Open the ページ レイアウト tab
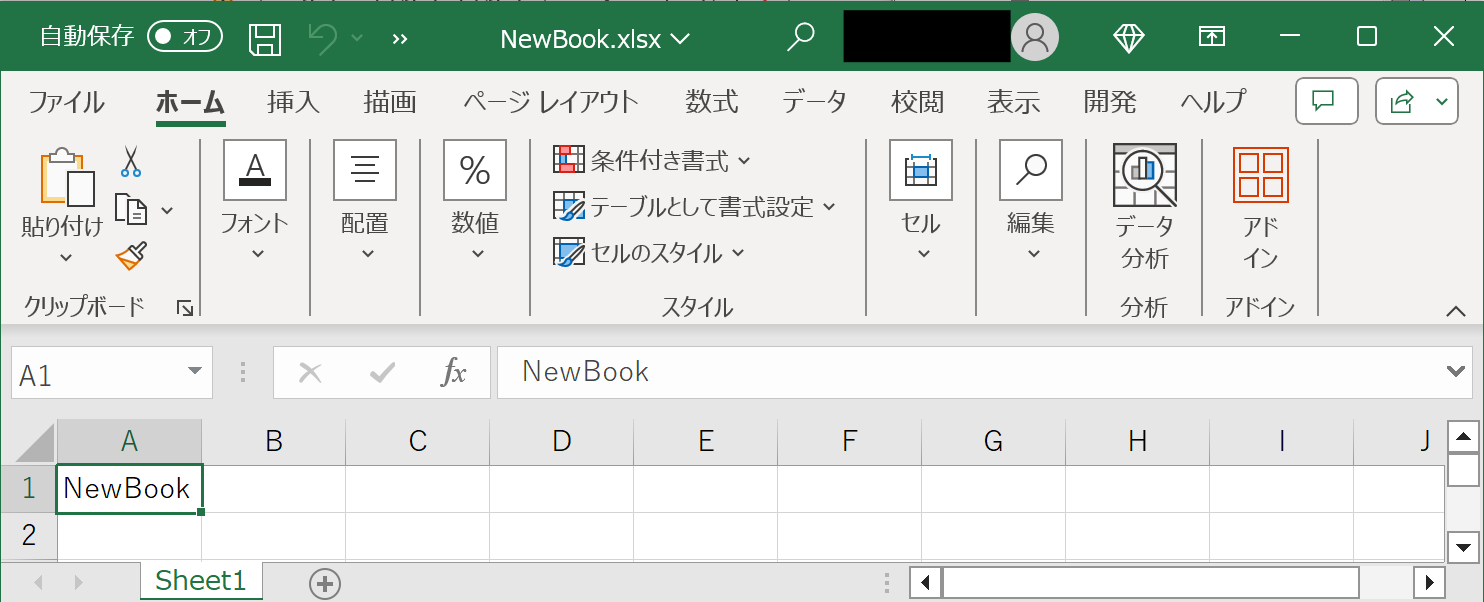Viewport: 1484px width, 602px height. pyautogui.click(x=550, y=102)
